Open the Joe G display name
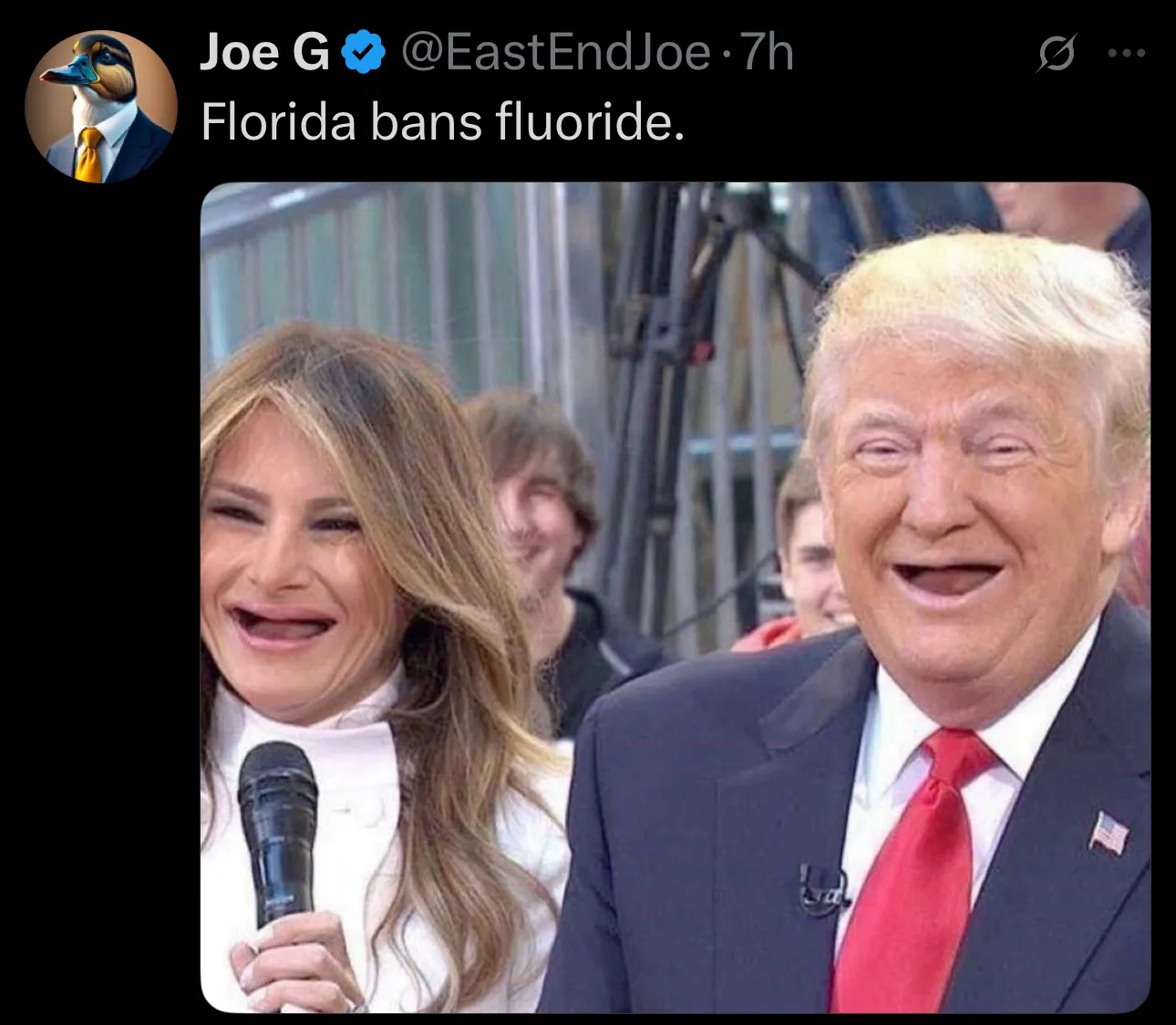Viewport: 1176px width, 1025px height. click(x=264, y=52)
